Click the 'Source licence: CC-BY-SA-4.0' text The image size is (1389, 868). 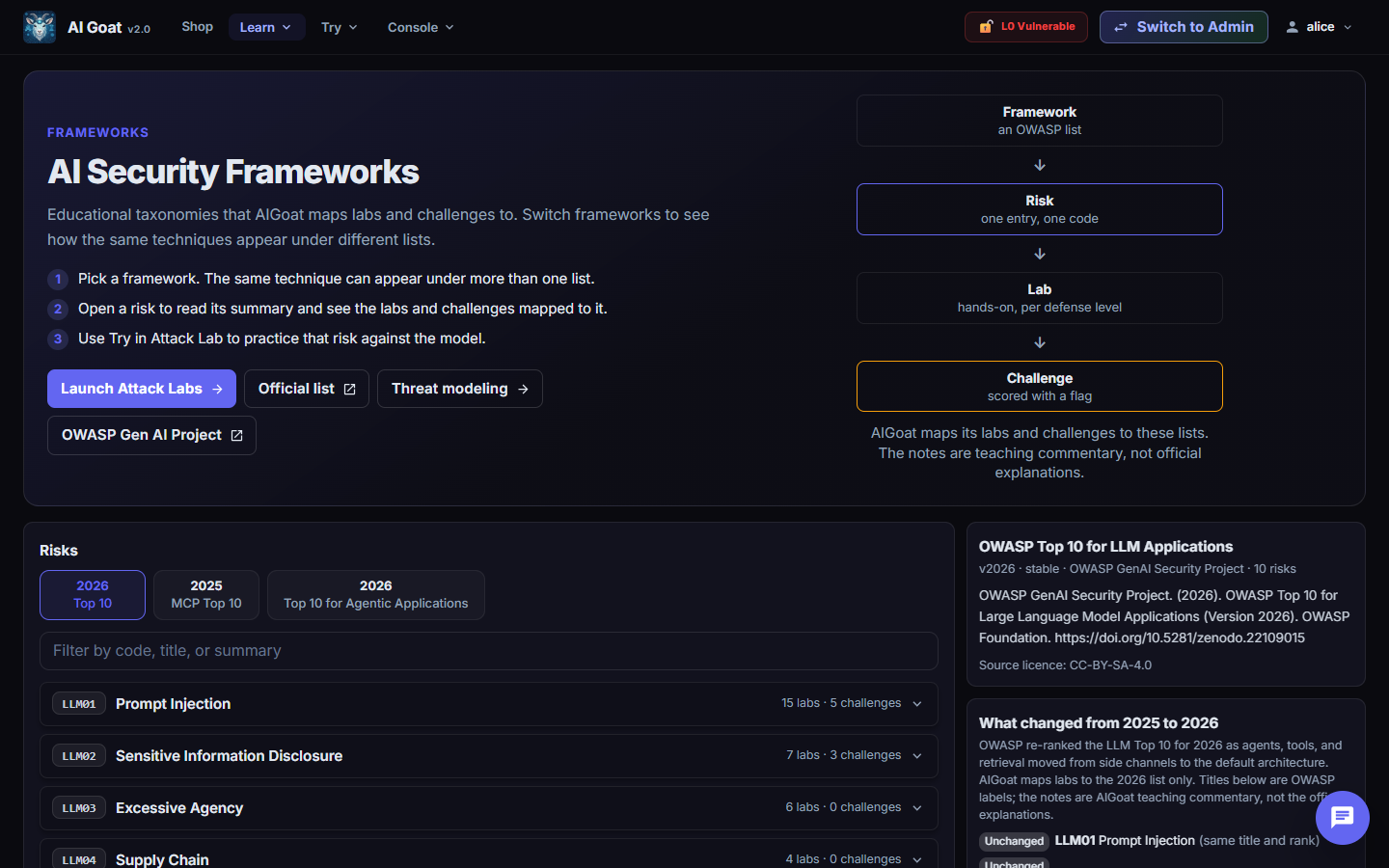click(1065, 665)
